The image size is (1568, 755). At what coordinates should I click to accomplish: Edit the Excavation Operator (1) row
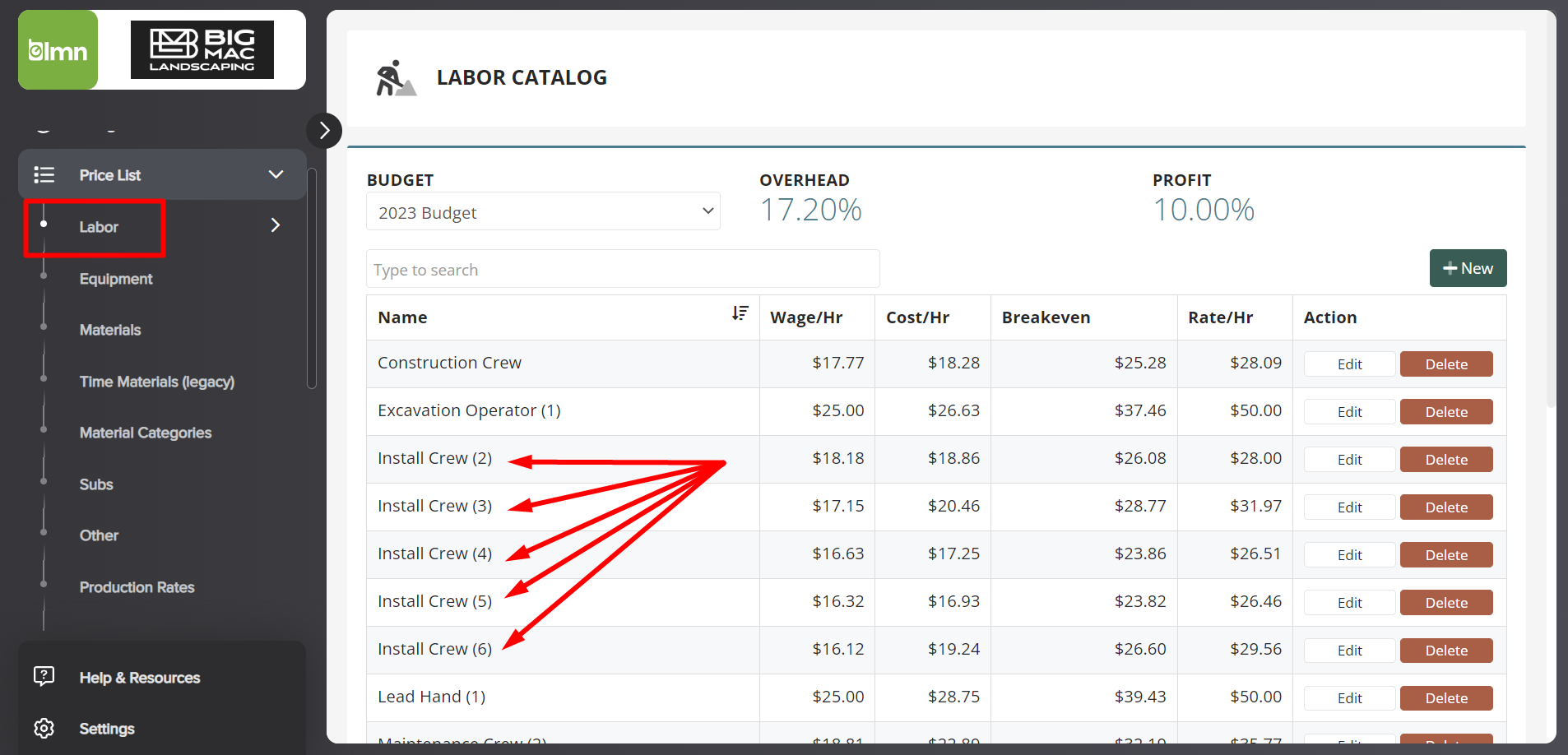(x=1349, y=412)
